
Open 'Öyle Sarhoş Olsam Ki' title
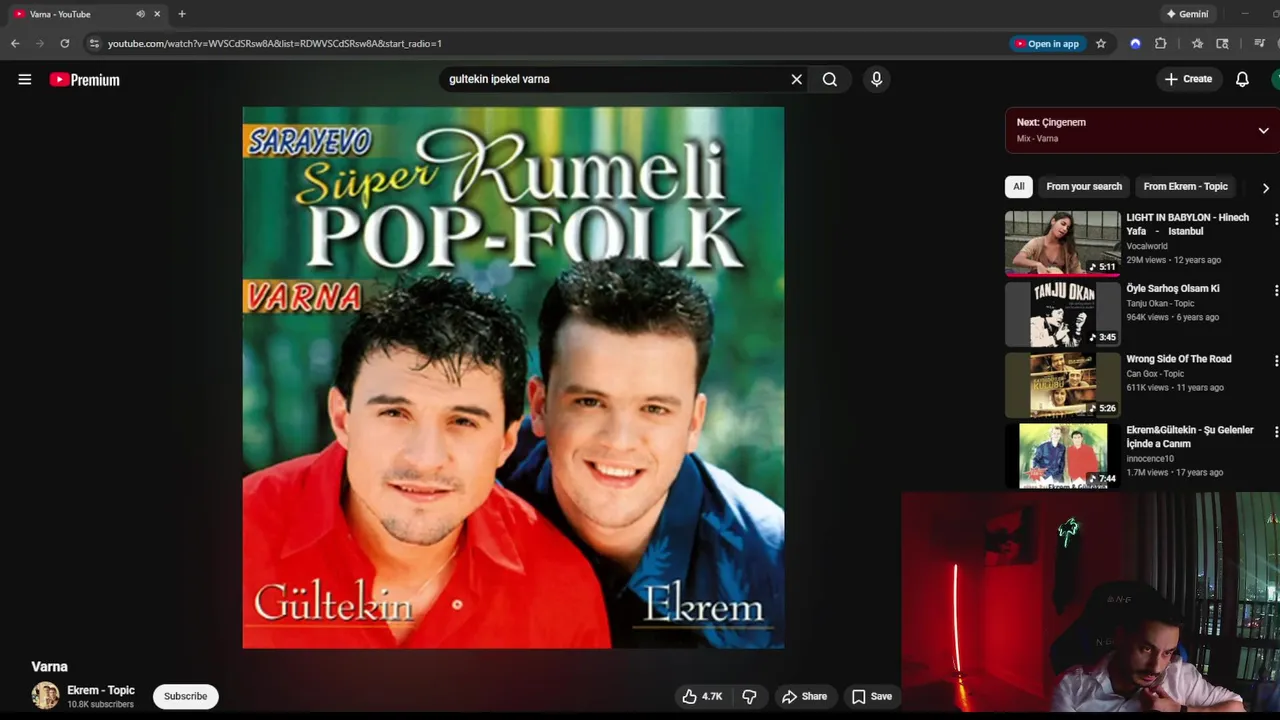click(1172, 289)
